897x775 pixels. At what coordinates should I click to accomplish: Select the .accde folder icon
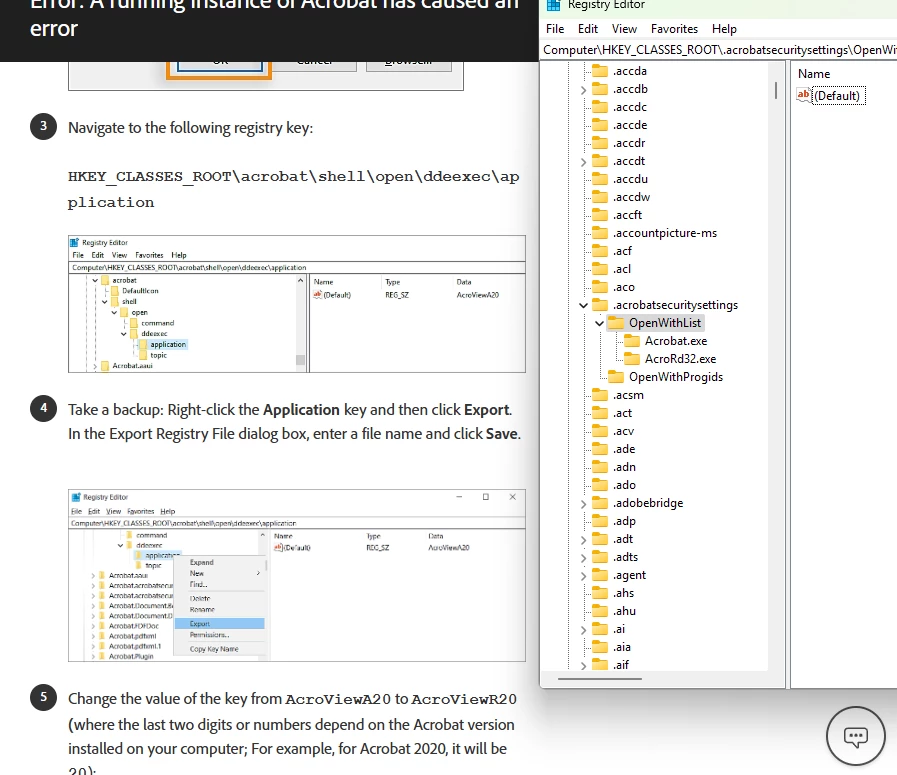tap(600, 125)
